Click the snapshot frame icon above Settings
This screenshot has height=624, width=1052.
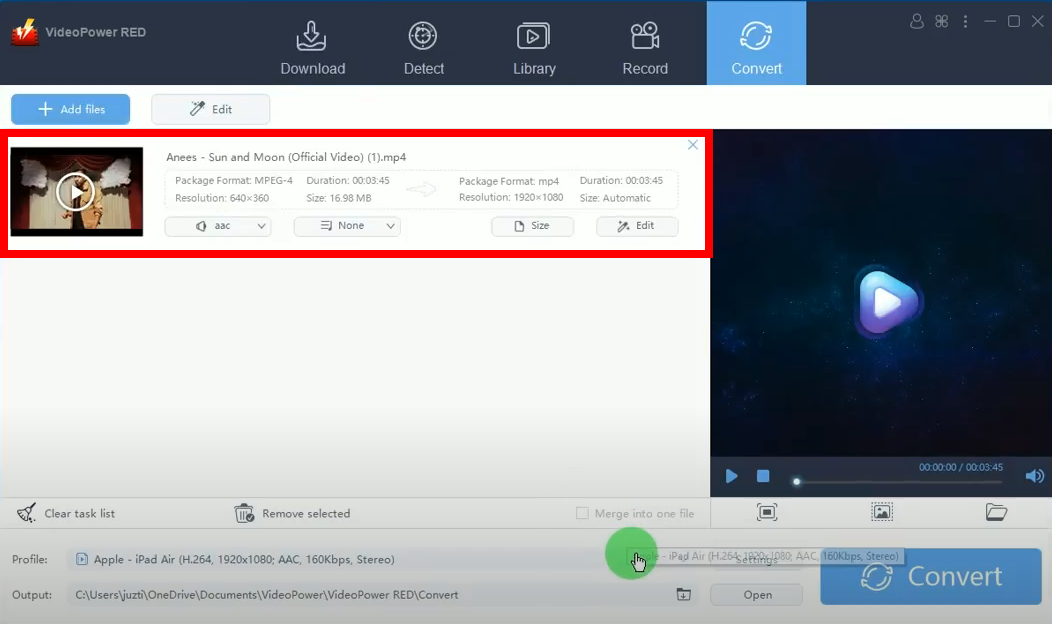[x=767, y=512]
